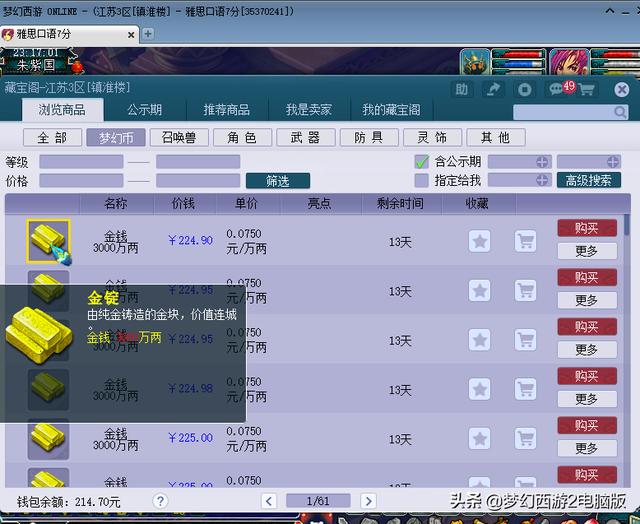The image size is (640, 524).
Task: Click the share arrow icon in header
Action: click(493, 89)
